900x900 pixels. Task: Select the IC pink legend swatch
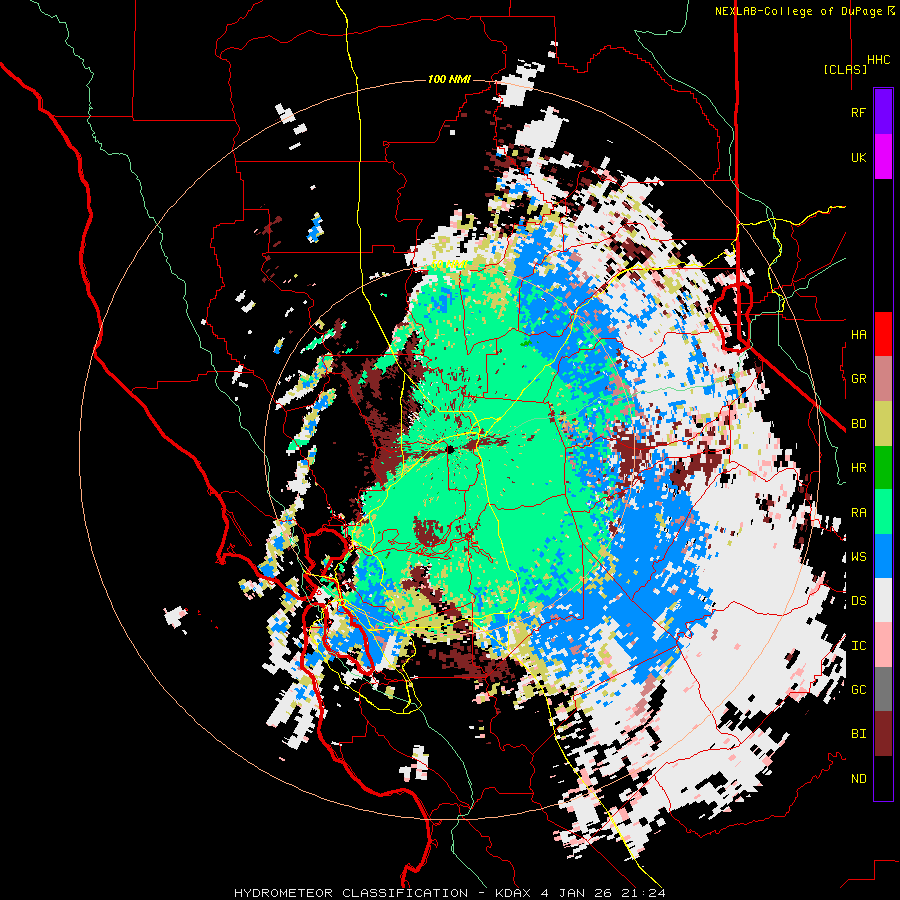tap(883, 645)
